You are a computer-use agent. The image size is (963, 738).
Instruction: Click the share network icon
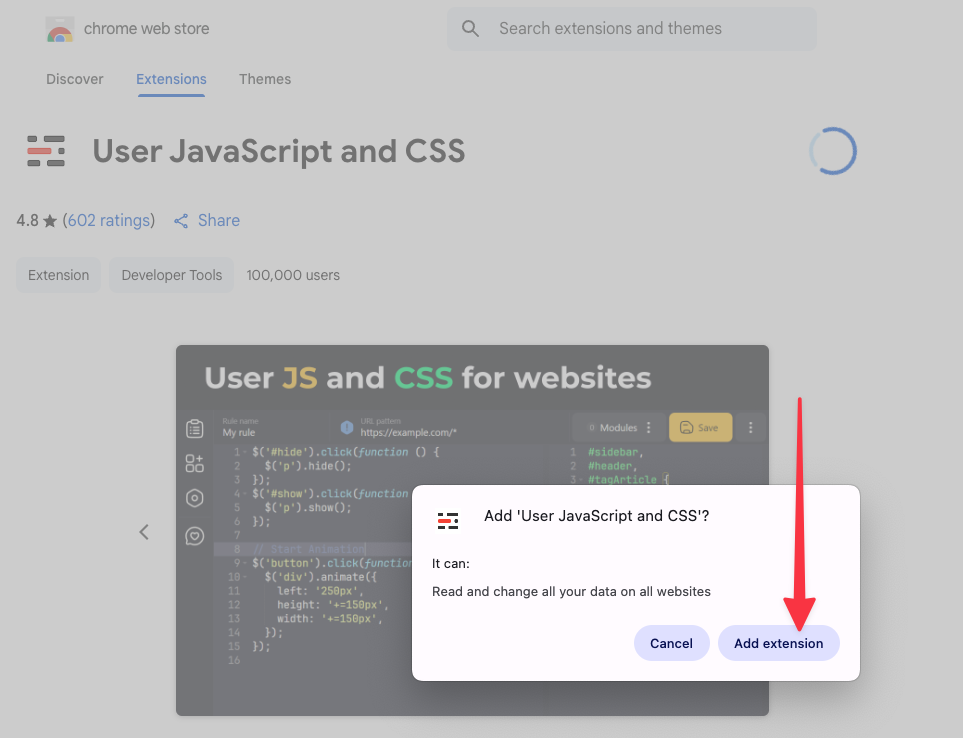181,221
